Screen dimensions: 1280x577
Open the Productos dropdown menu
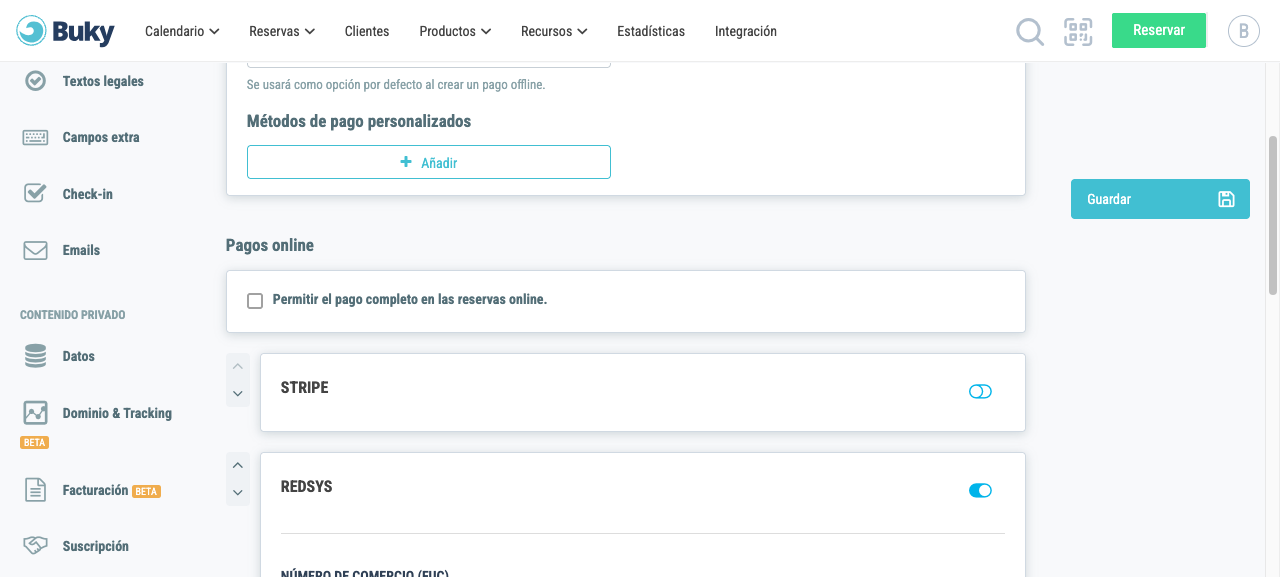pos(455,31)
